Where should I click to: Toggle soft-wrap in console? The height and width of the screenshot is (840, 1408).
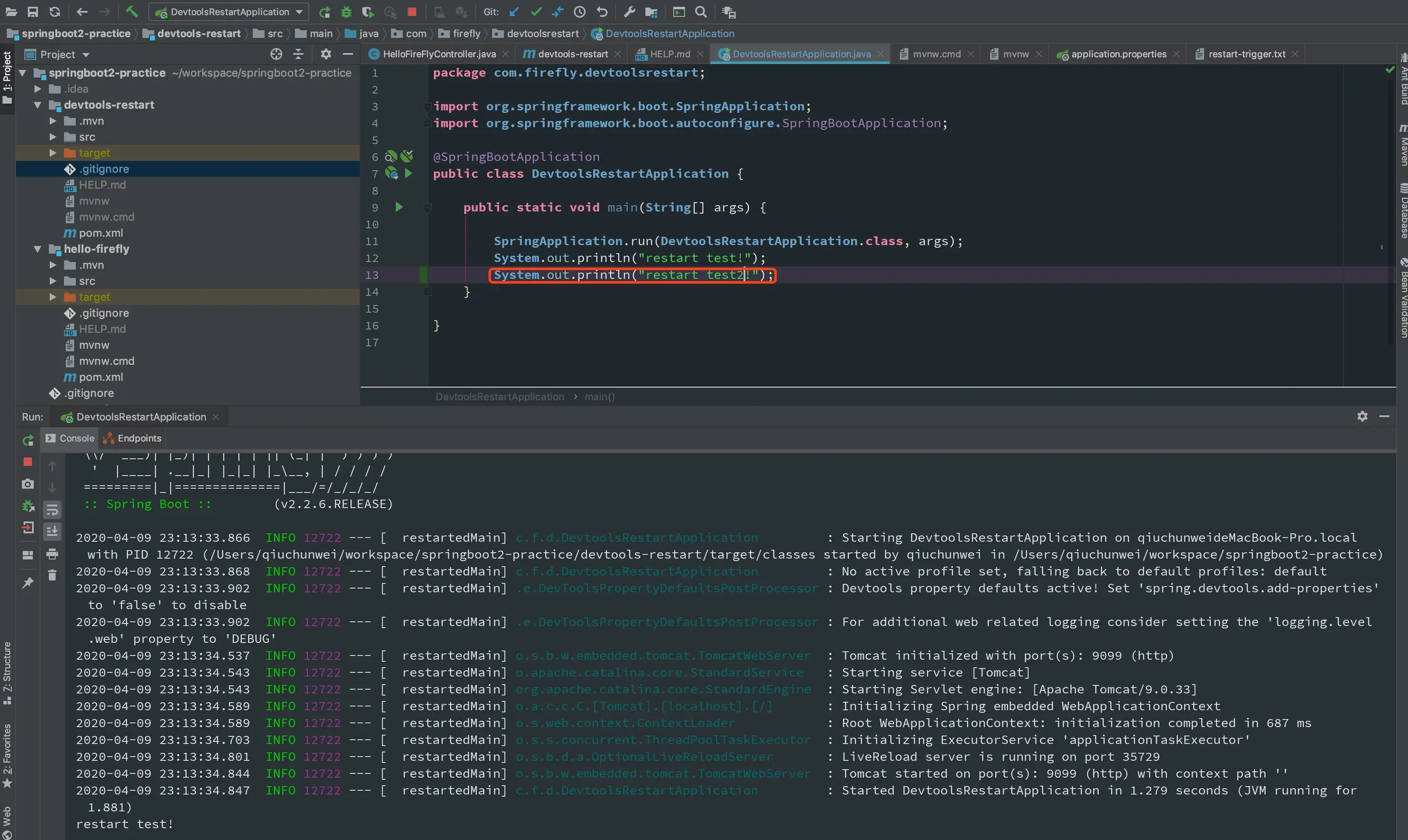pyautogui.click(x=52, y=509)
